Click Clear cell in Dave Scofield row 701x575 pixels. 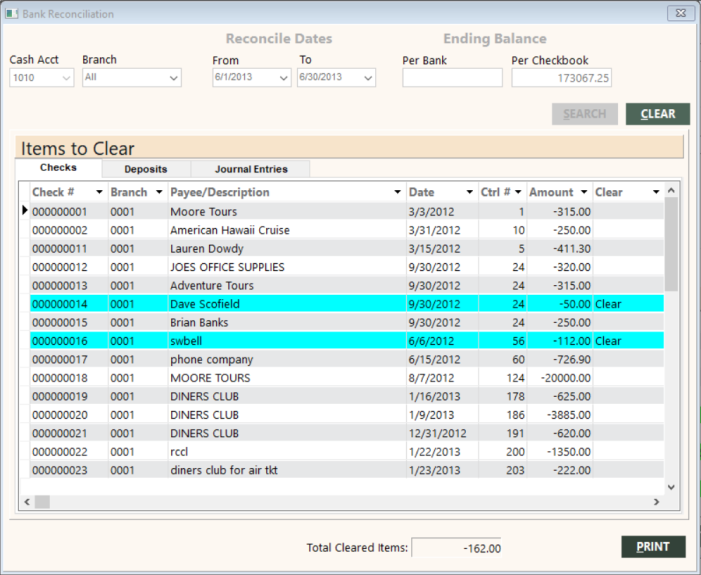coord(628,304)
